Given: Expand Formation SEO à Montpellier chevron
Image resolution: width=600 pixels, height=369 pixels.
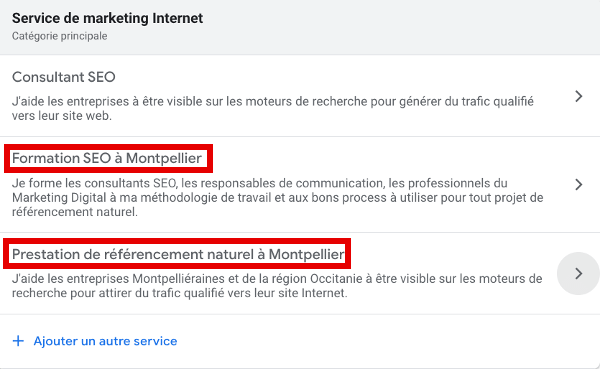Looking at the screenshot, I should (579, 184).
